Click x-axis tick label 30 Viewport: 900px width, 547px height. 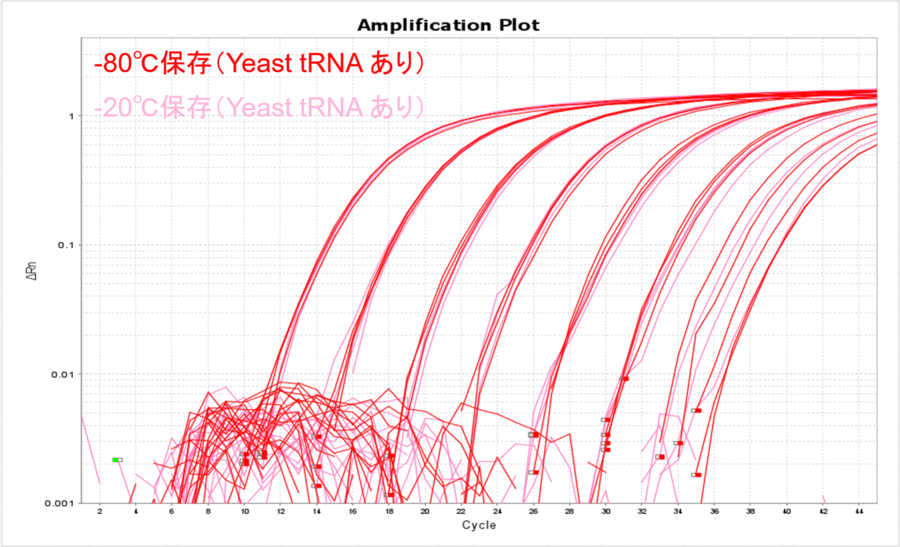tap(606, 512)
